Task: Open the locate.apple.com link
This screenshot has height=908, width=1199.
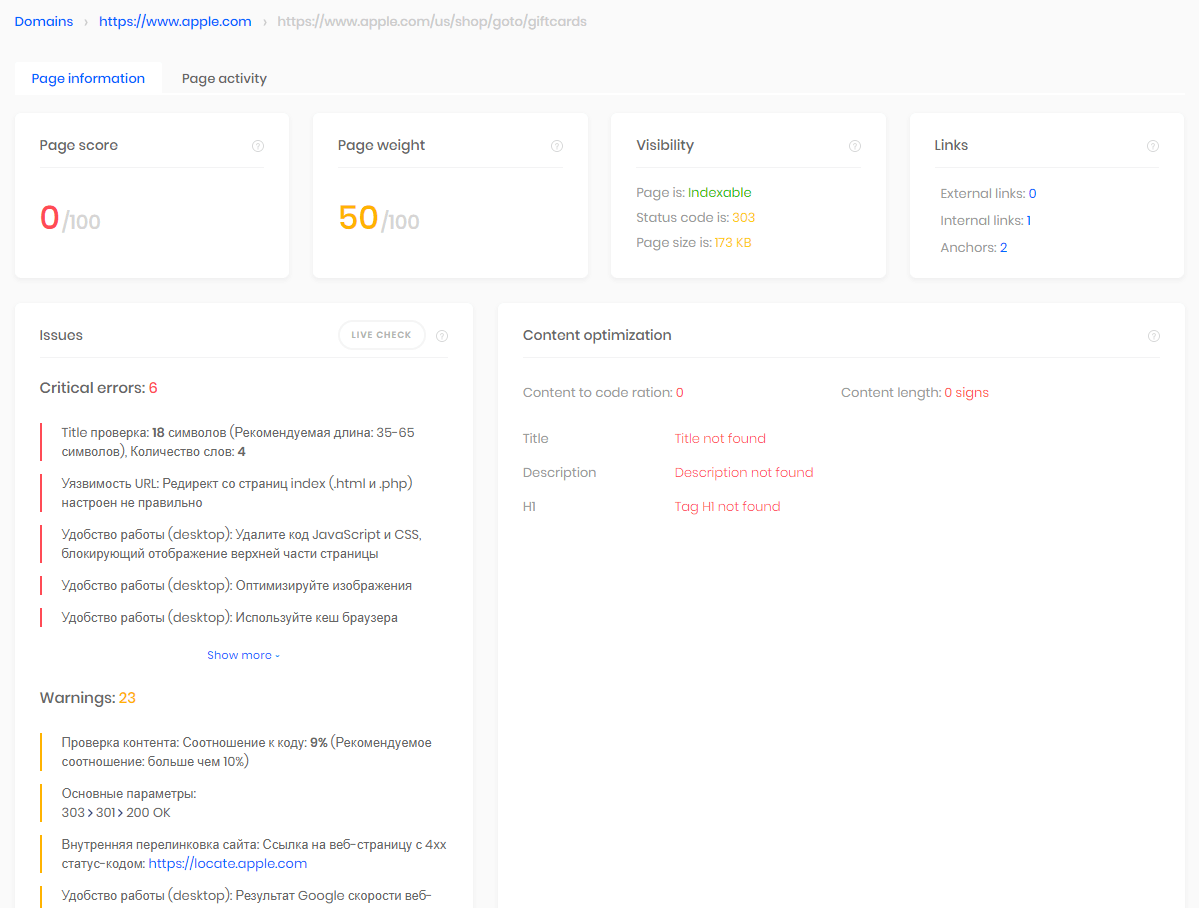Action: pyautogui.click(x=228, y=863)
